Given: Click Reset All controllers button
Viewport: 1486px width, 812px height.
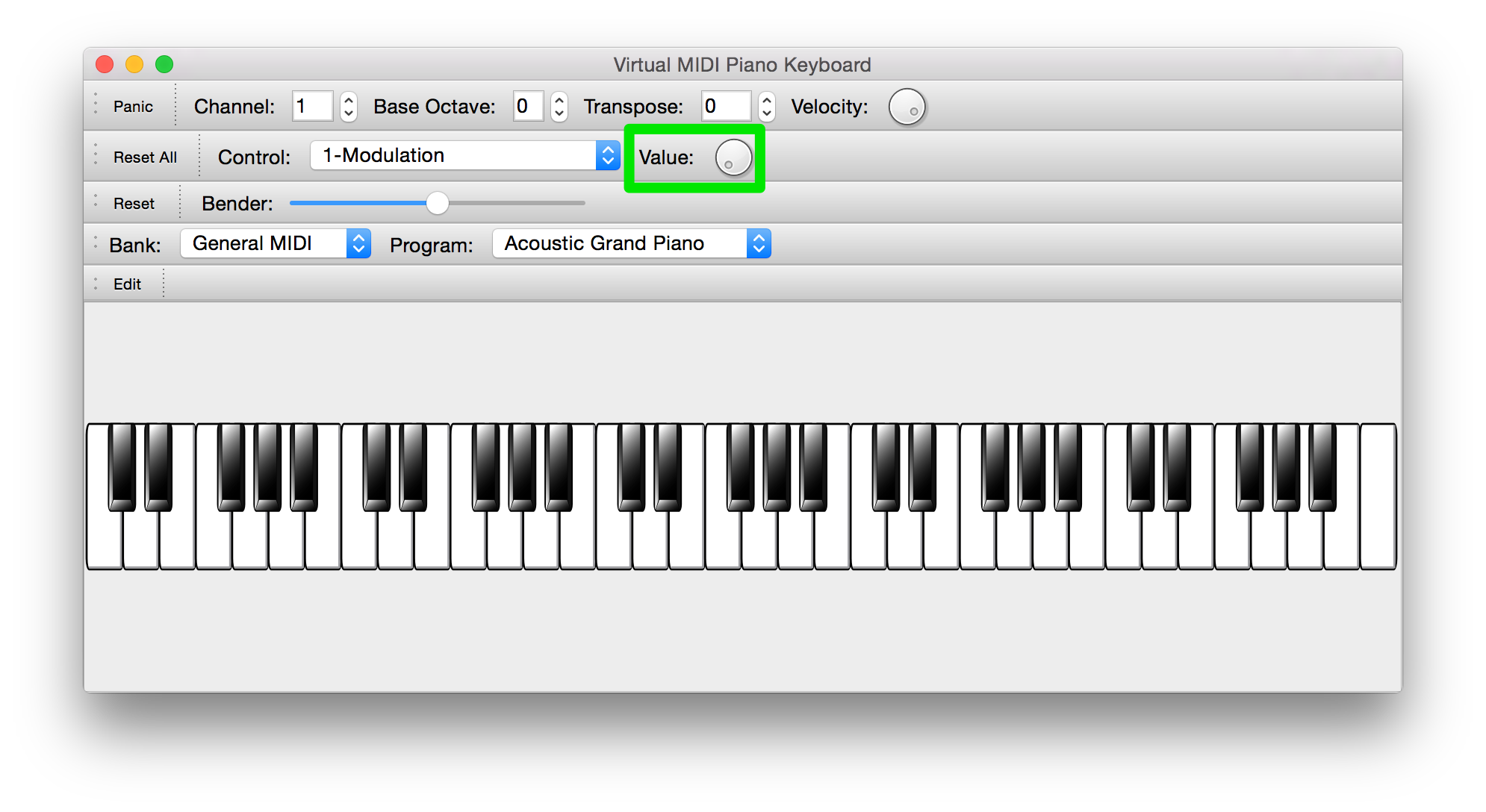Looking at the screenshot, I should [x=145, y=157].
